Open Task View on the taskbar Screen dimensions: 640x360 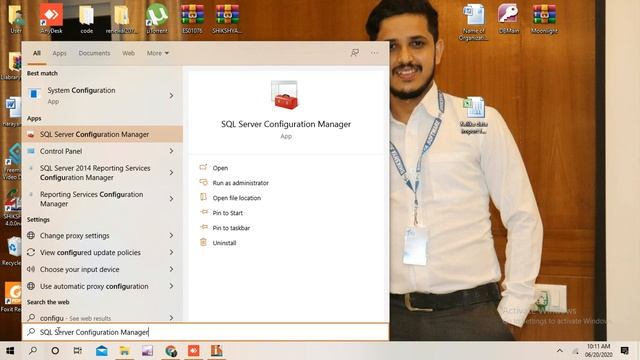click(78, 351)
